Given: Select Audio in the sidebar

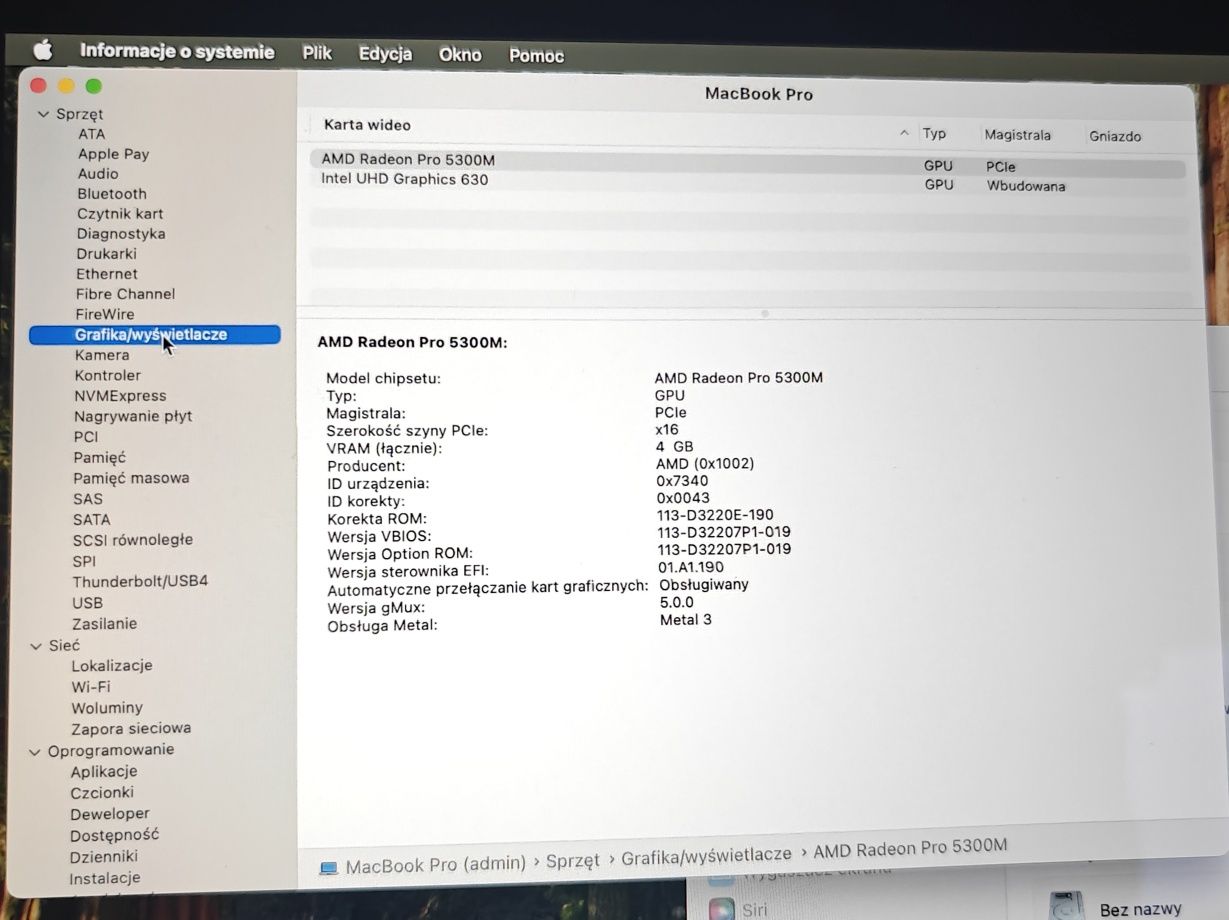Looking at the screenshot, I should [98, 174].
